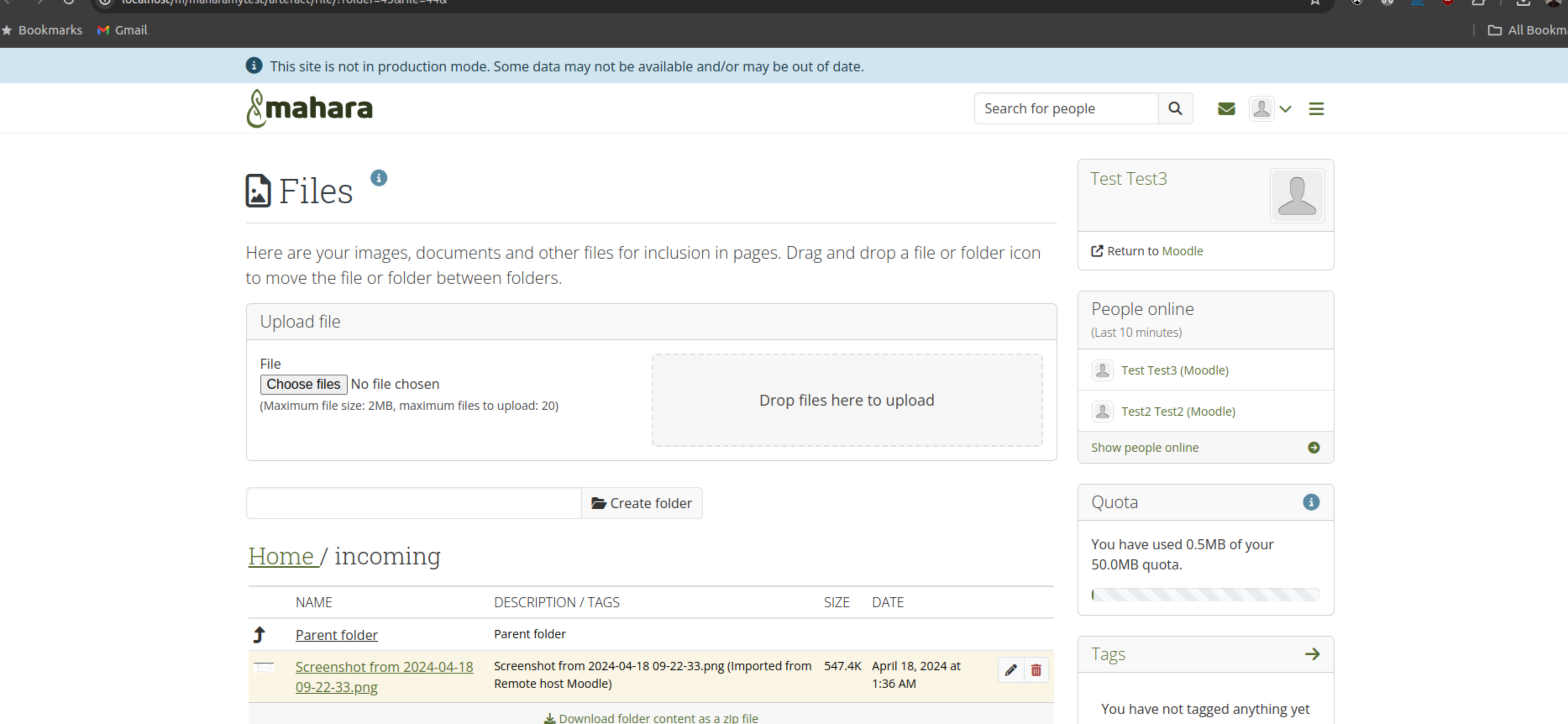Click the info icon next to Files heading
This screenshot has height=724, width=1568.
379,178
